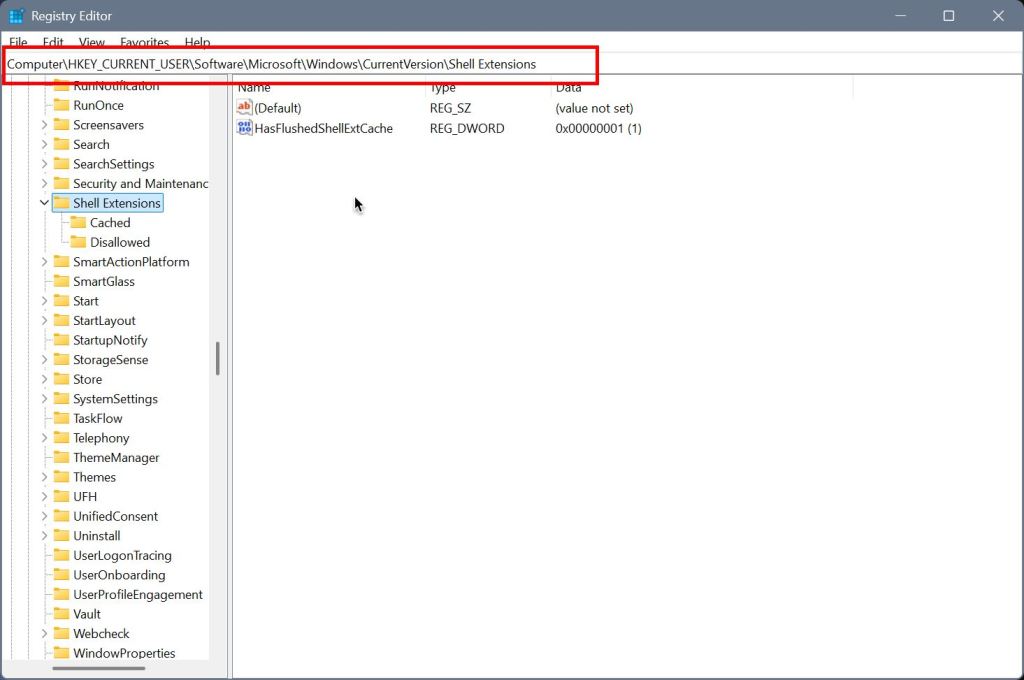Select the UserProfileEngagement key label
1024x680 pixels.
pyautogui.click(x=138, y=595)
